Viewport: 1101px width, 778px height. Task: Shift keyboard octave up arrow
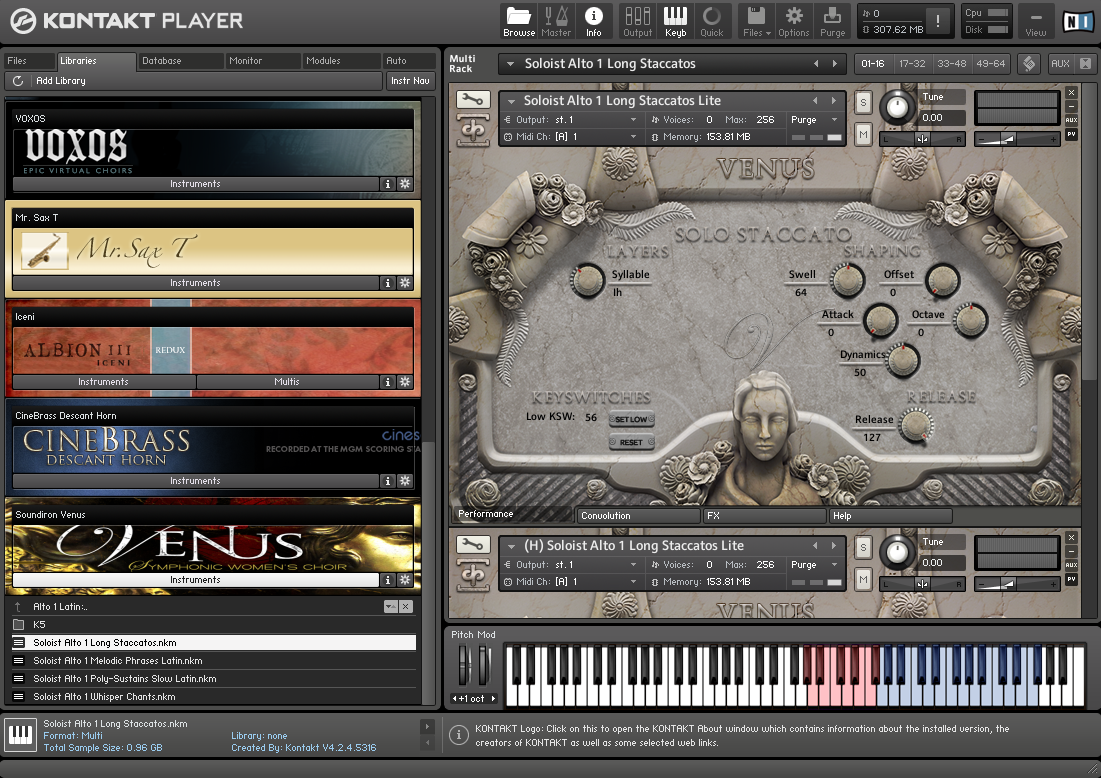tap(493, 699)
